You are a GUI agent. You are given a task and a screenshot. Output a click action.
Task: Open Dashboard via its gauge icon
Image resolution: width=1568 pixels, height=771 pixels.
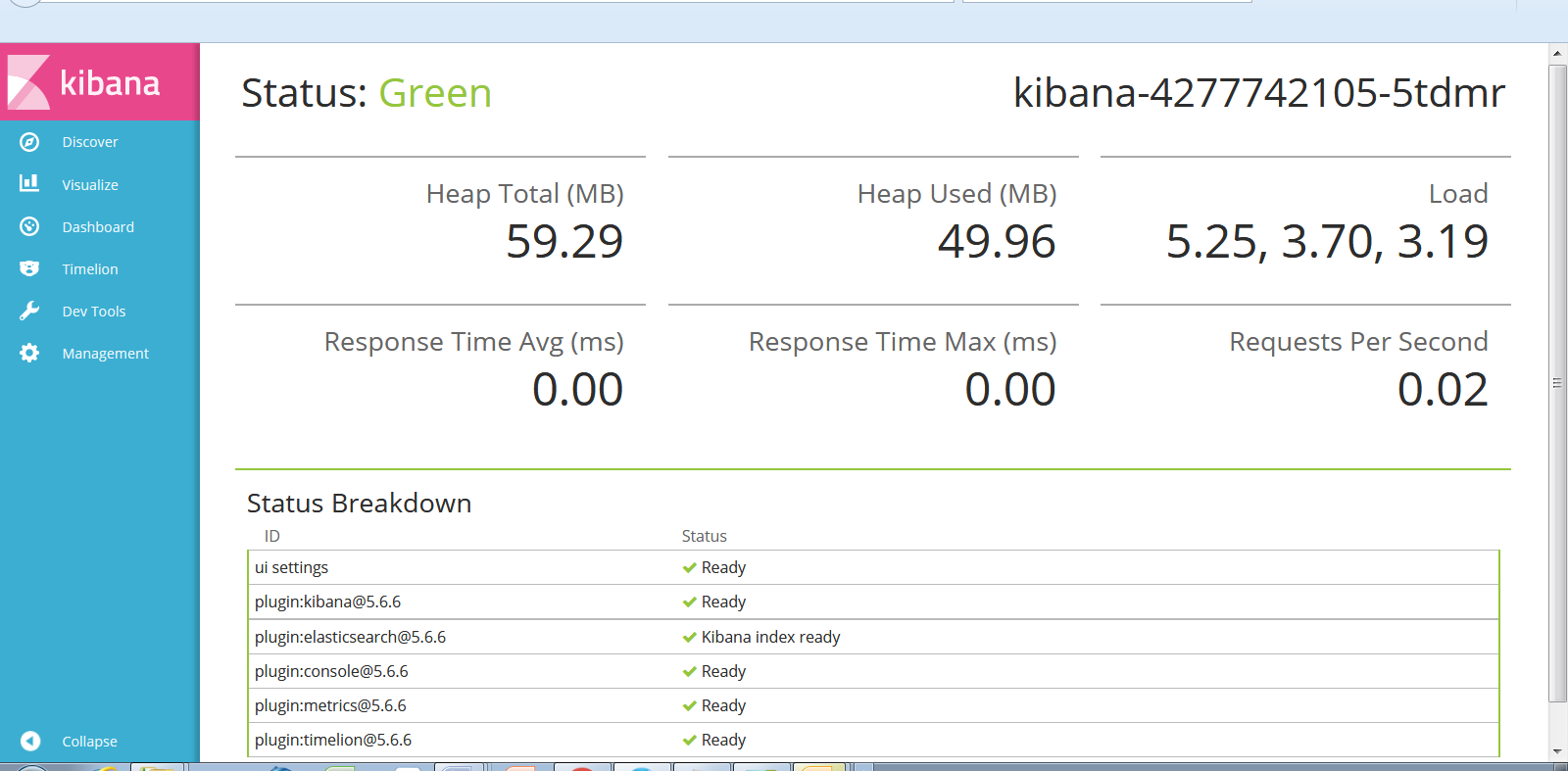[29, 226]
